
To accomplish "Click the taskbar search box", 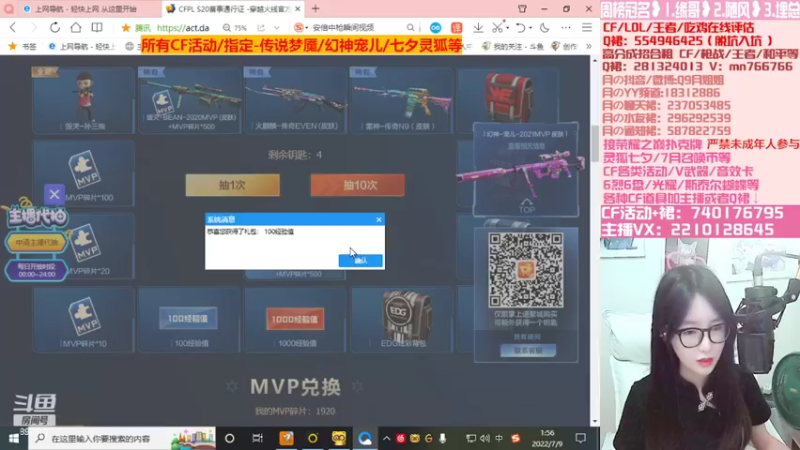I will [x=121, y=438].
